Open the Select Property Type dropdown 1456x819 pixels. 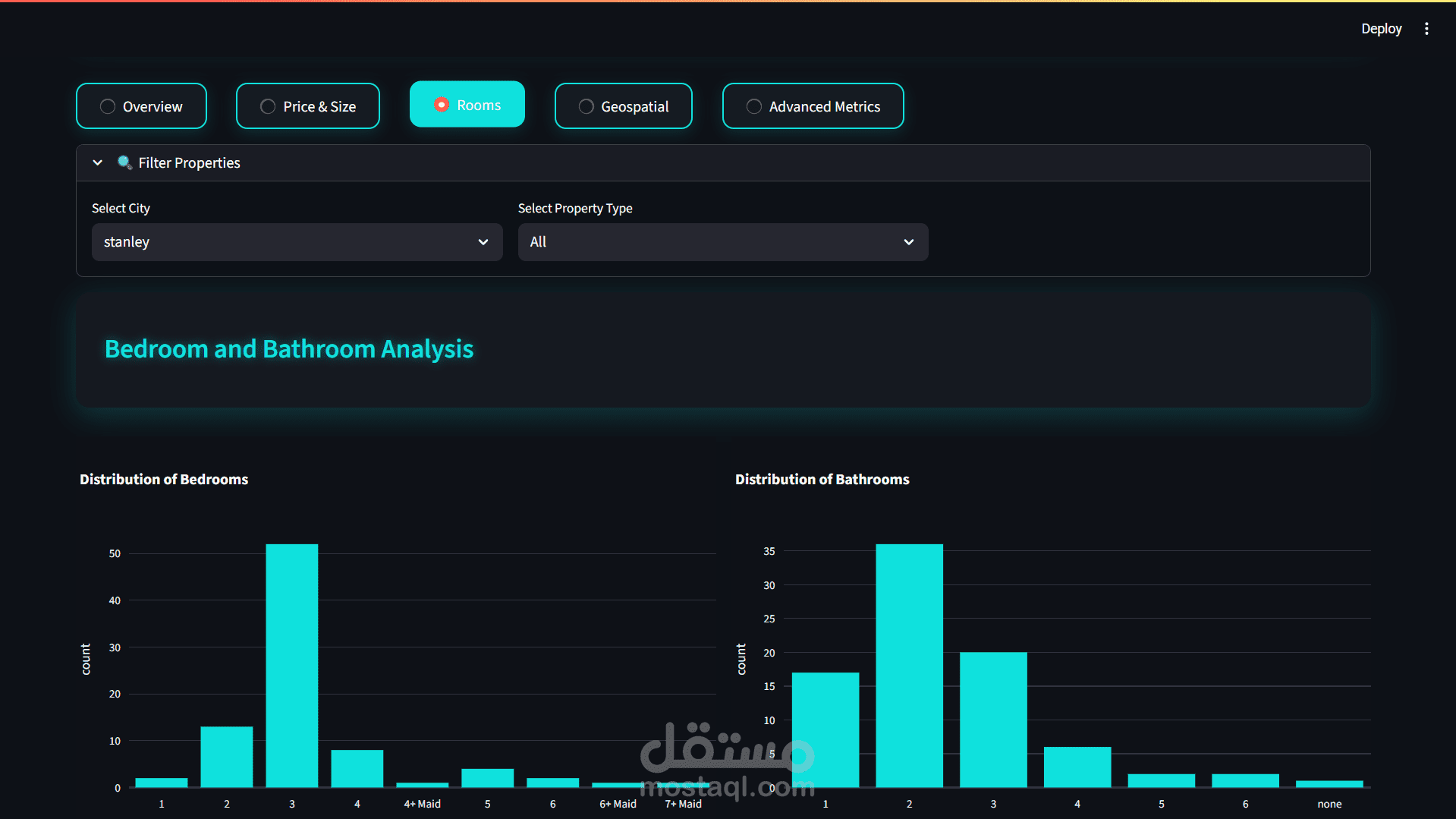coord(722,242)
